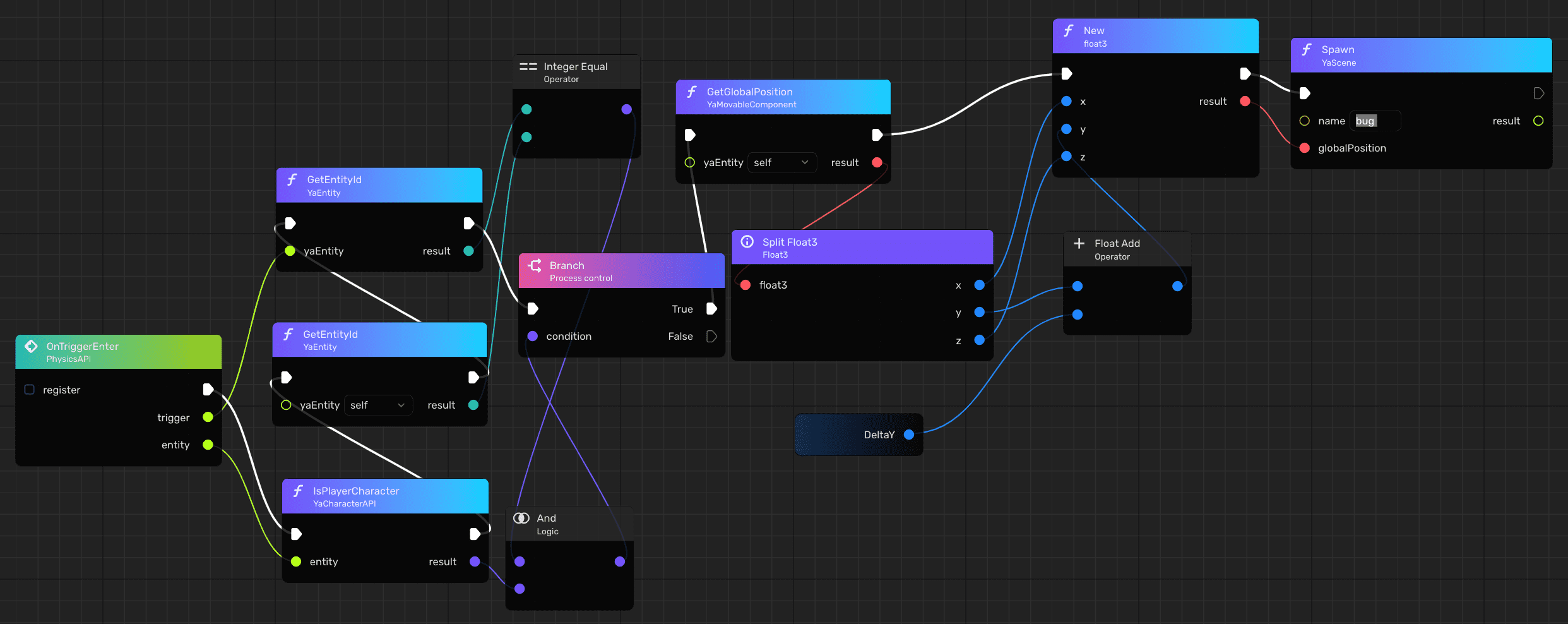
Task: Click the Branch False execution output pin
Action: pyautogui.click(x=711, y=336)
